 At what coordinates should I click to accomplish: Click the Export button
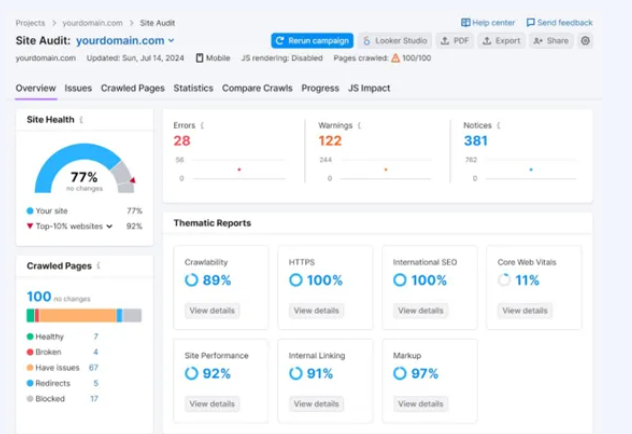click(x=501, y=41)
